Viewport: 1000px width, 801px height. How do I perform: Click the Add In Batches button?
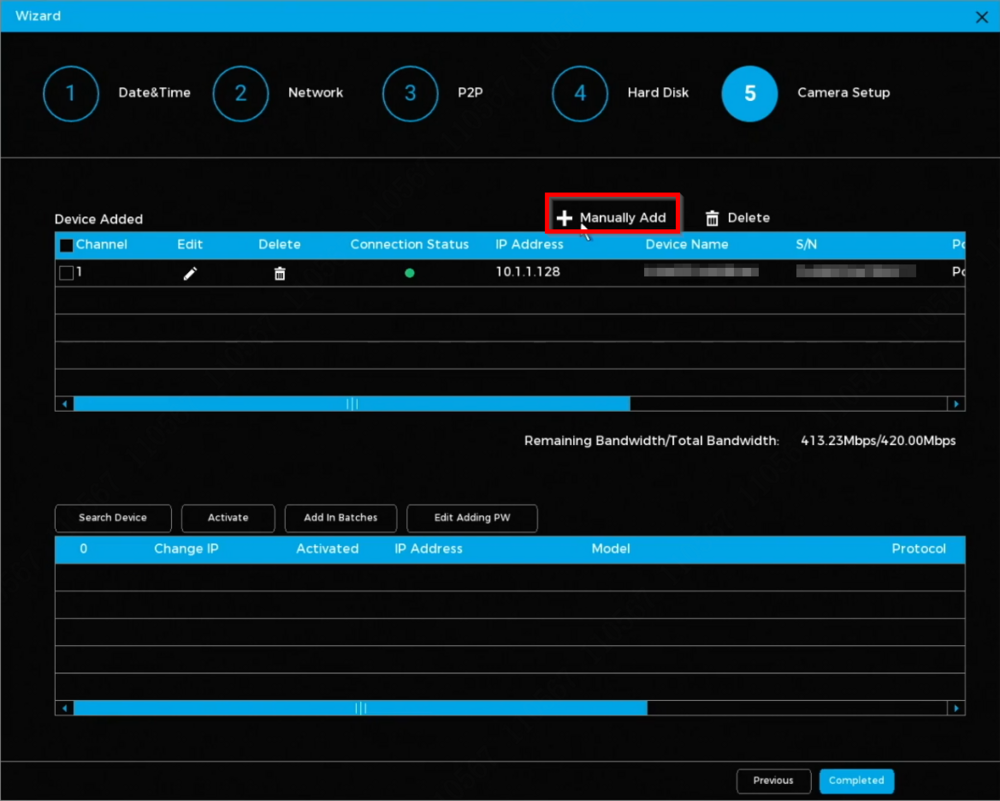pos(340,518)
